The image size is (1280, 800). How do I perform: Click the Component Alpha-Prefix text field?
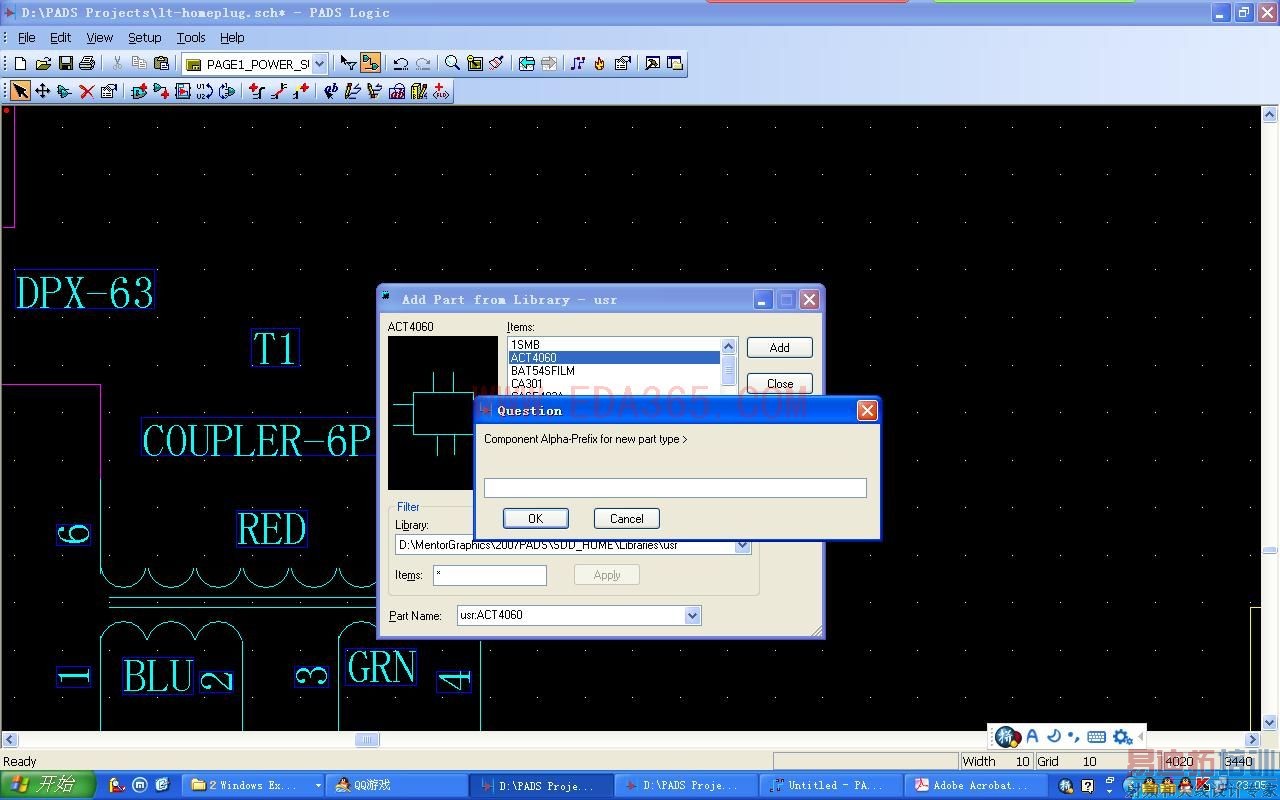point(675,488)
